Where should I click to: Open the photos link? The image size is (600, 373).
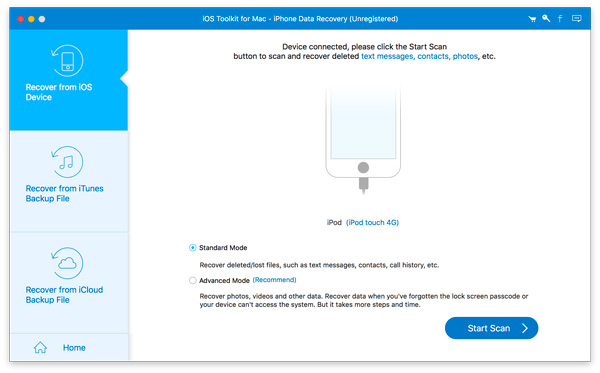465,56
